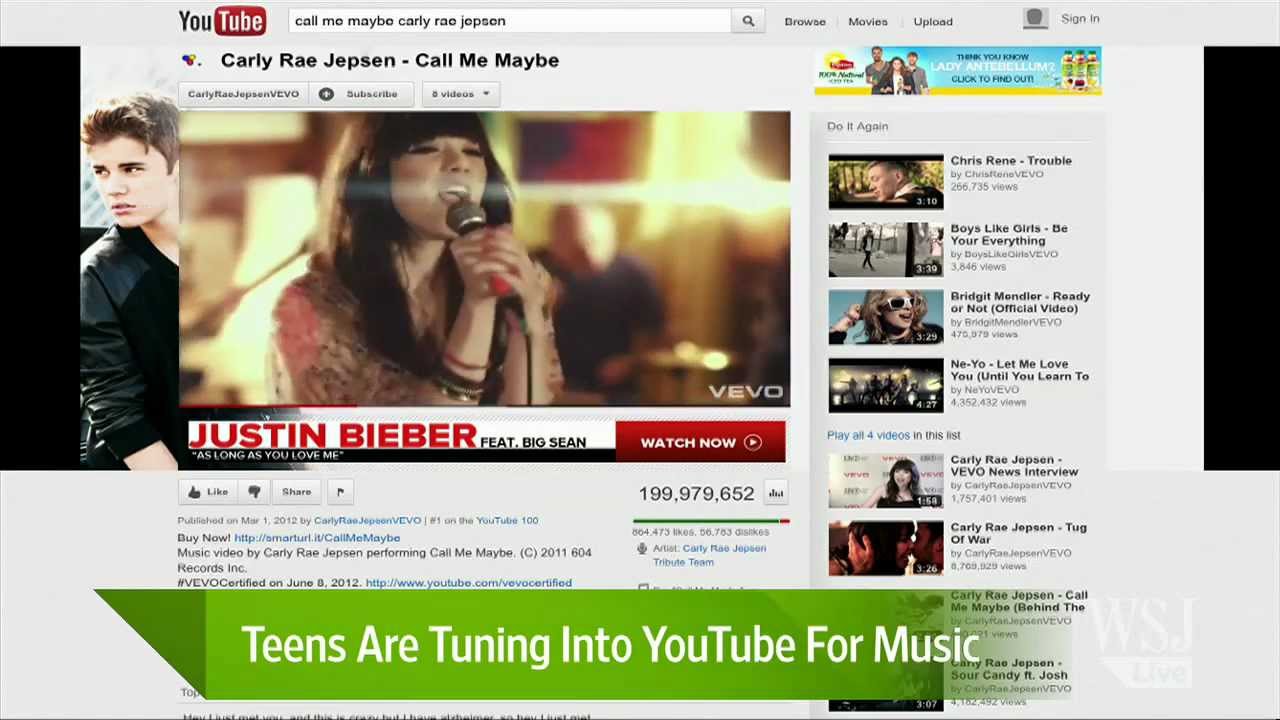Viewport: 1280px width, 720px height.
Task: Open Browse in the top navigation
Action: (805, 21)
